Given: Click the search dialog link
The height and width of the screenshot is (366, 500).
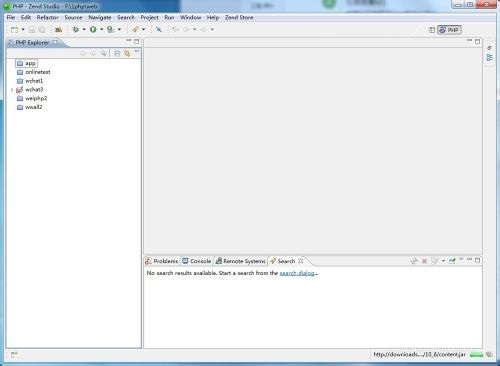Looking at the screenshot, I should [x=297, y=273].
